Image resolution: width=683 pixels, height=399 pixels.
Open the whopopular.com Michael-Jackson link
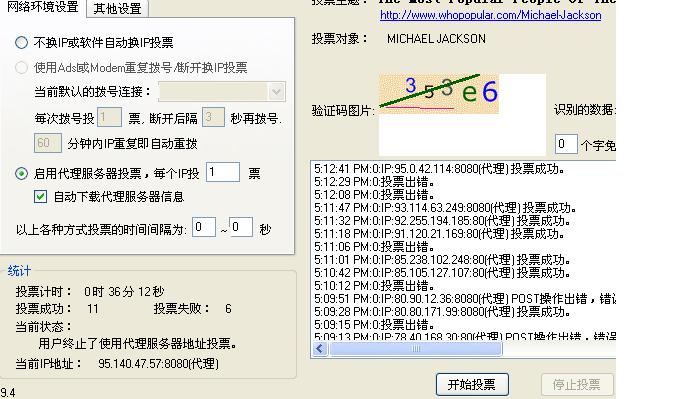(490, 15)
